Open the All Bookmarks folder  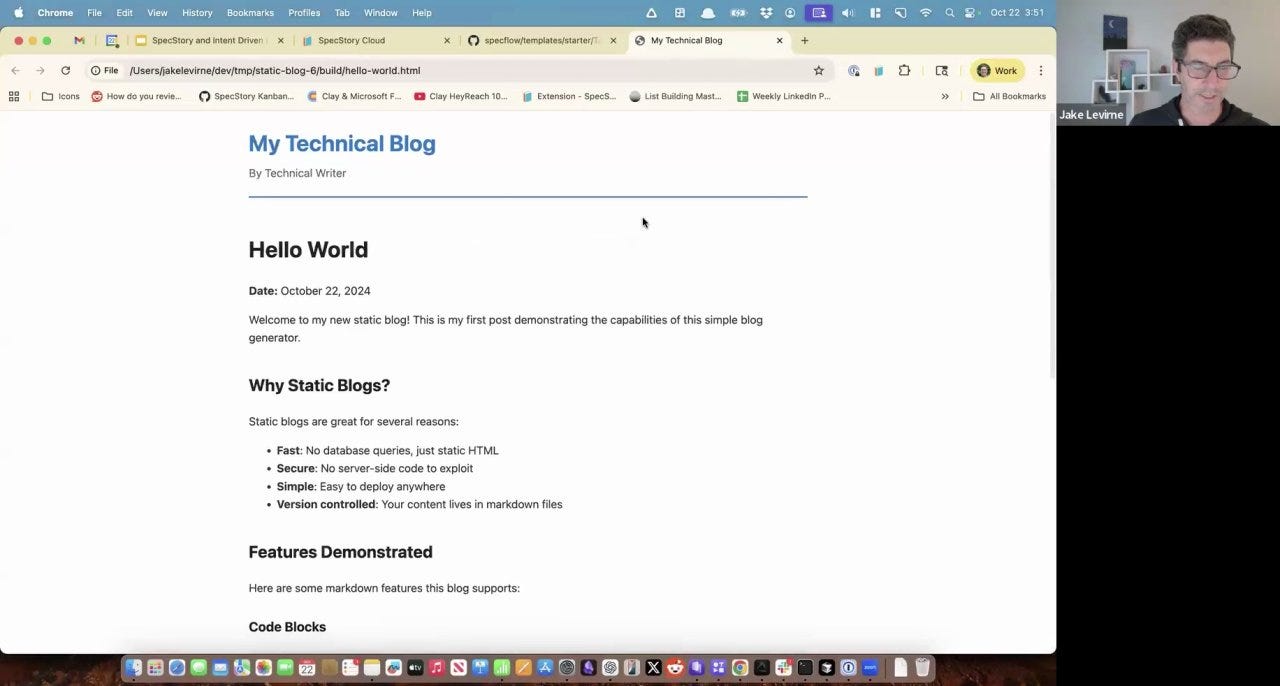click(1009, 96)
